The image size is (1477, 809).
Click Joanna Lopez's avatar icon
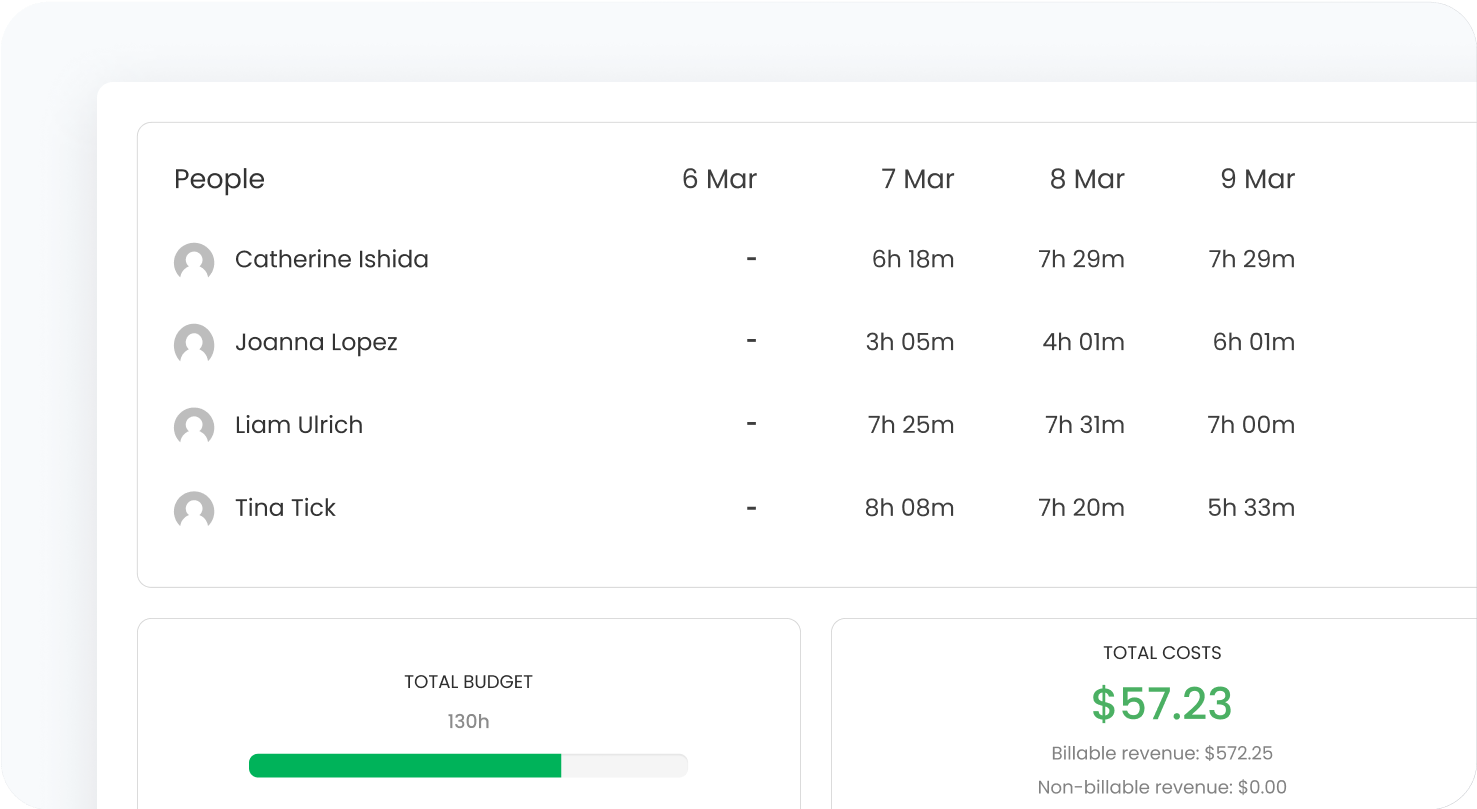[194, 345]
